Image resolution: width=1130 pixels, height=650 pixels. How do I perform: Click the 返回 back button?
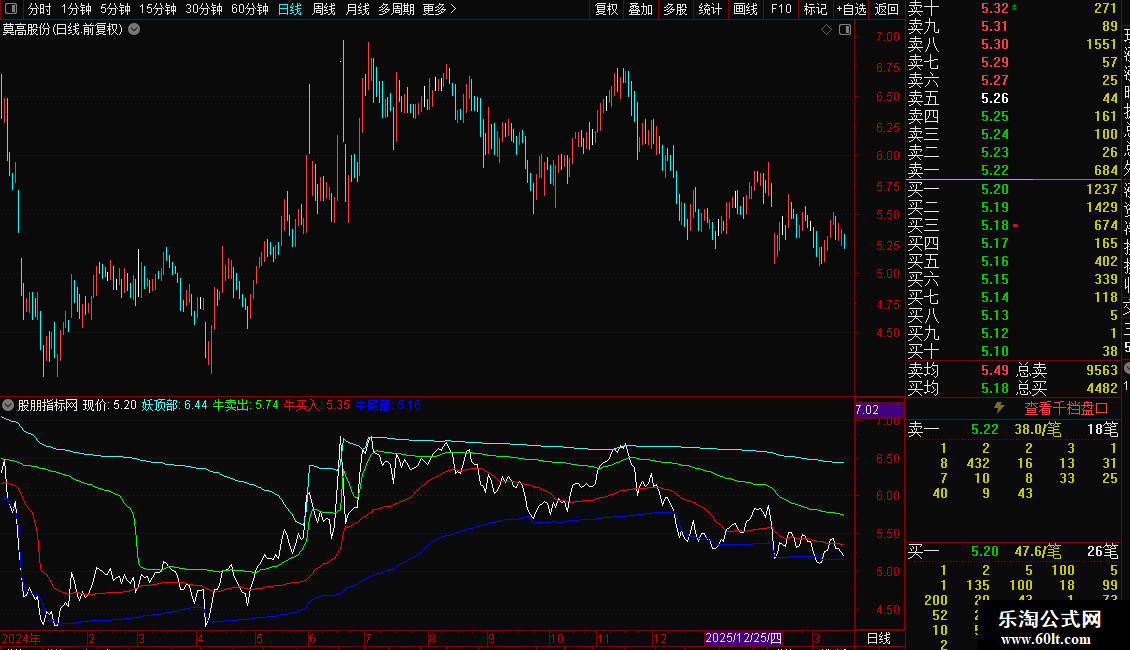click(886, 9)
